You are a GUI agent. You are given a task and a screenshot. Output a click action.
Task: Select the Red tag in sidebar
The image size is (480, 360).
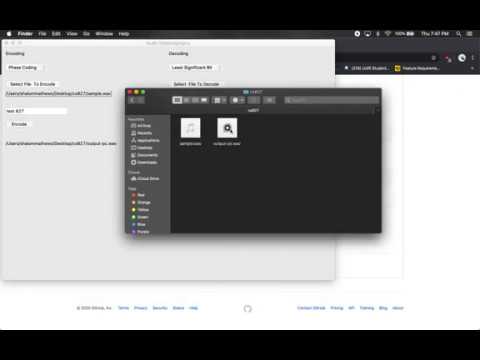coord(138,195)
